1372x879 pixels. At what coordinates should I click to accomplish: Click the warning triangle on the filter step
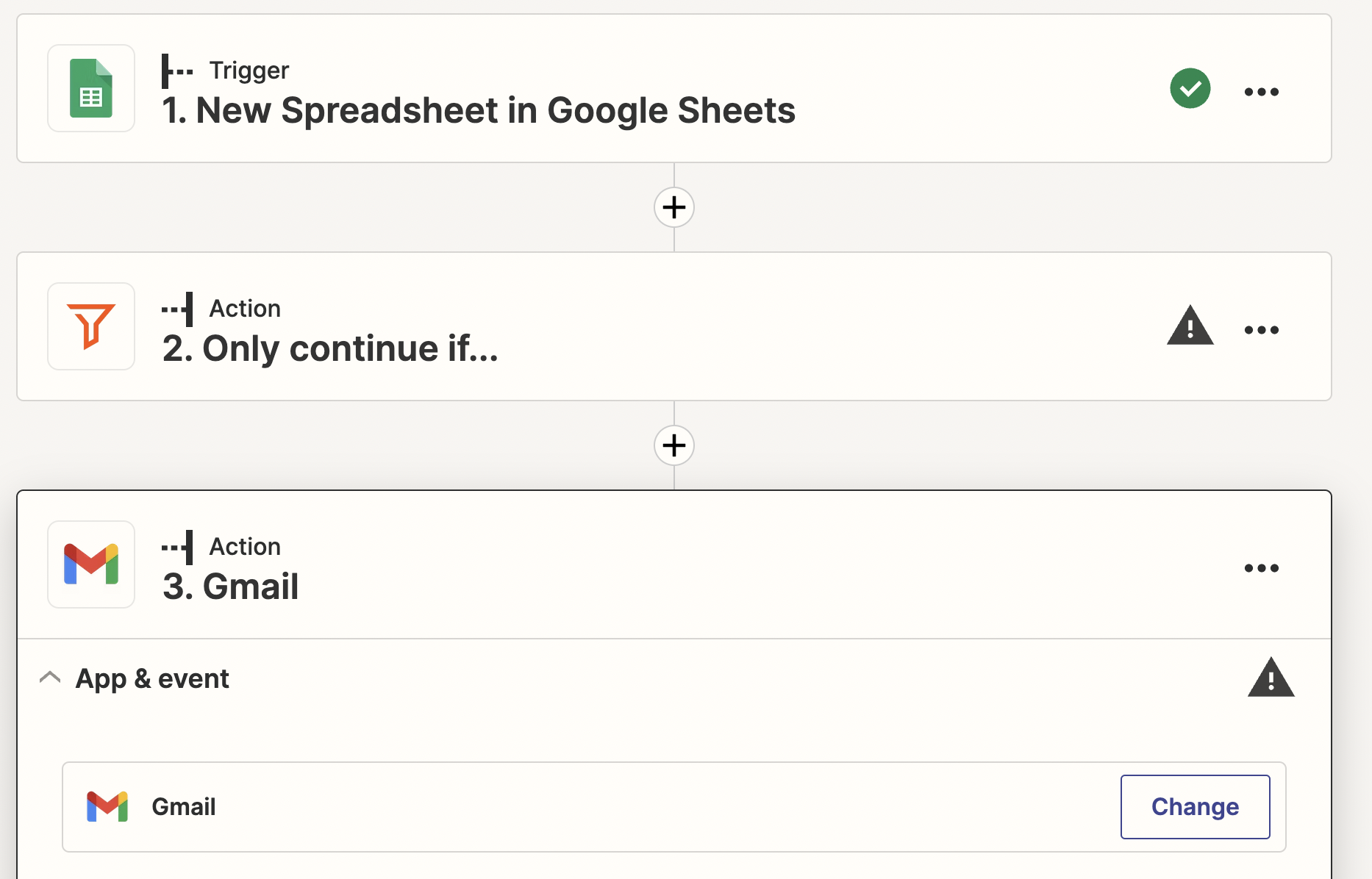[1190, 326]
